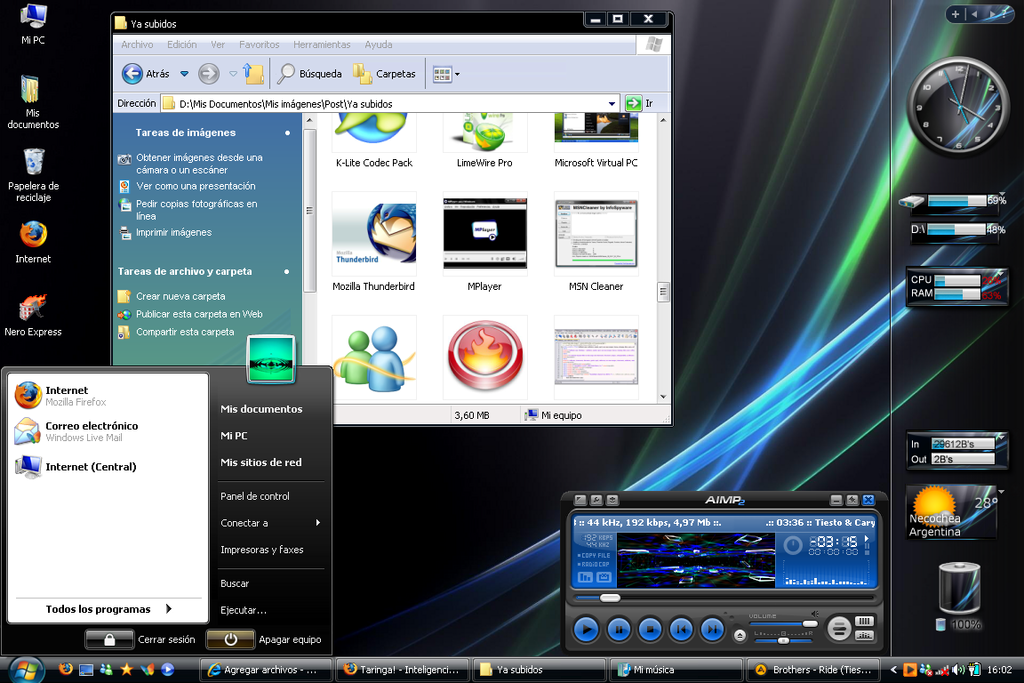Mute AIMP using the speaker icon above the volume

click(x=814, y=614)
